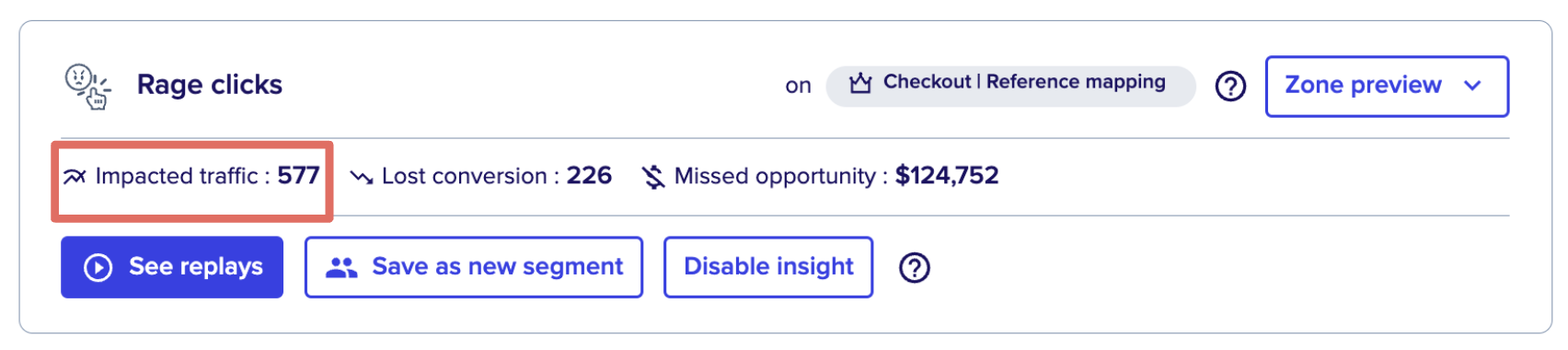Open help icon beside Disable insight
Image resolution: width=1568 pixels, height=350 pixels.
(915, 268)
